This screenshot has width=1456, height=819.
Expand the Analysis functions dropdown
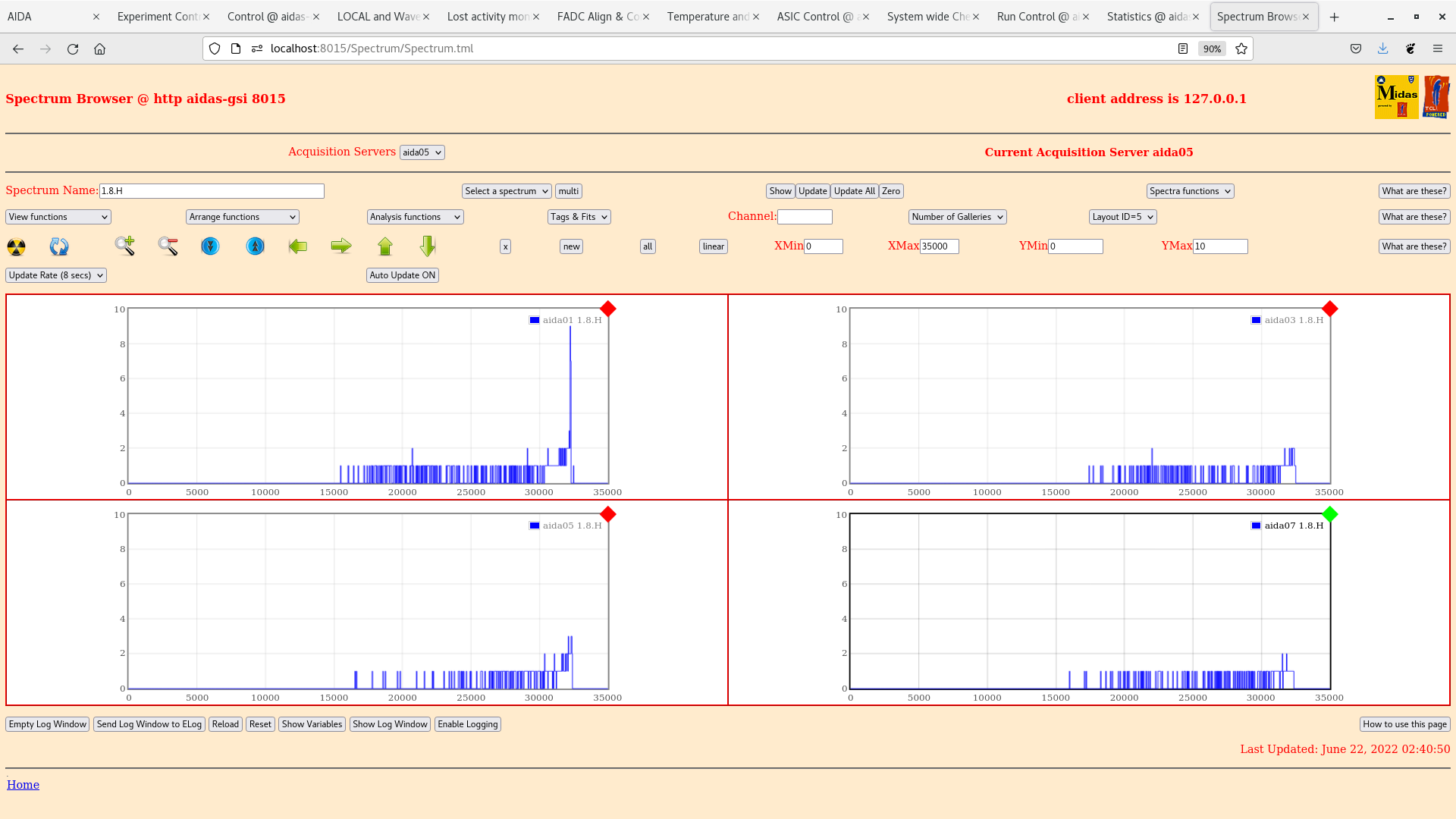pos(416,217)
